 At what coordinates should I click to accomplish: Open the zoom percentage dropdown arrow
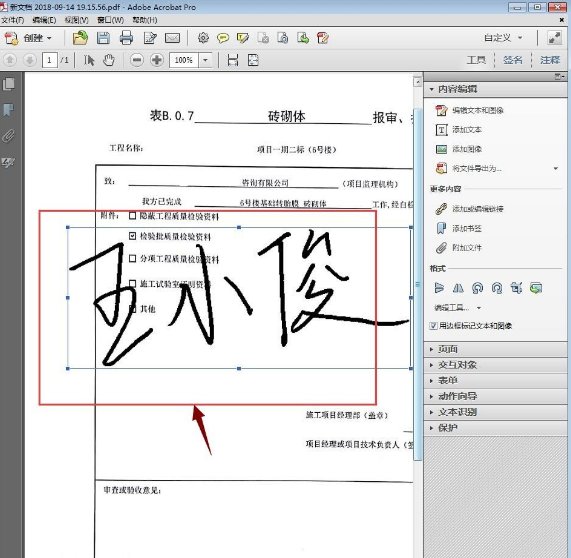click(x=205, y=60)
